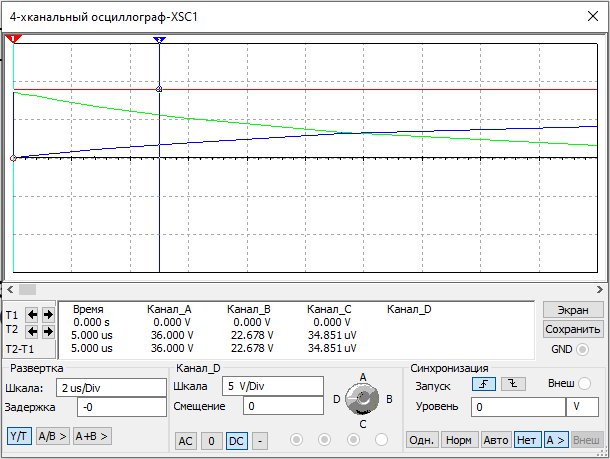This screenshot has height=459, width=610.
Task: Choose A+B display mode
Action: tap(92, 436)
